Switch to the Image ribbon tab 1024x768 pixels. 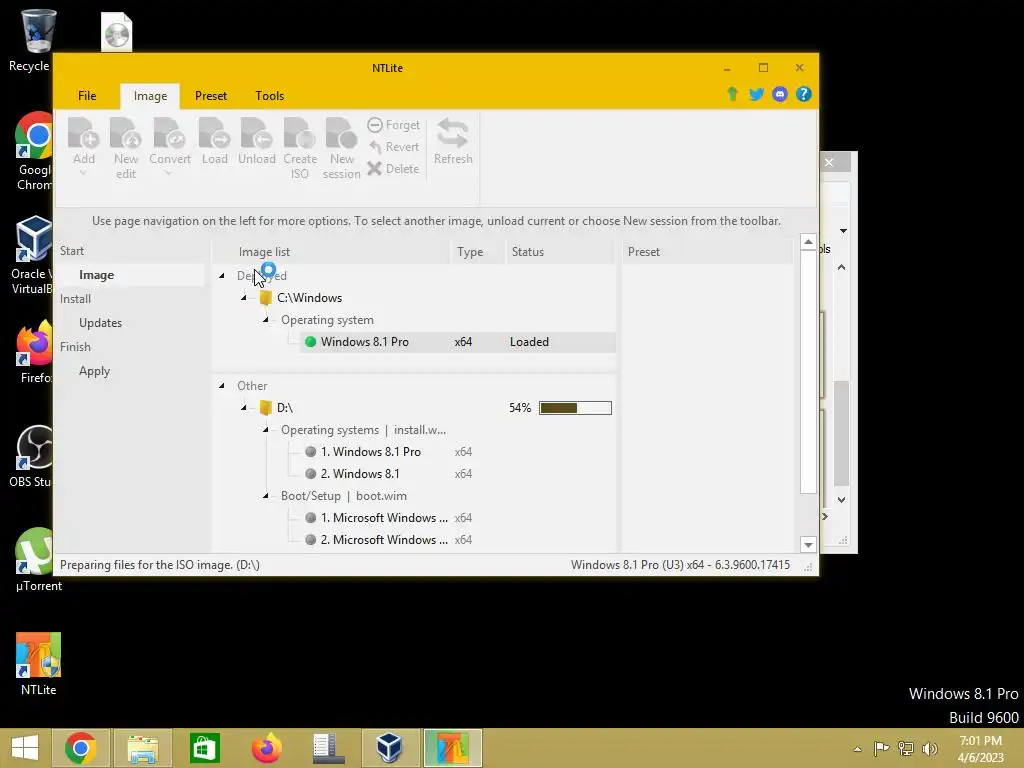[150, 96]
